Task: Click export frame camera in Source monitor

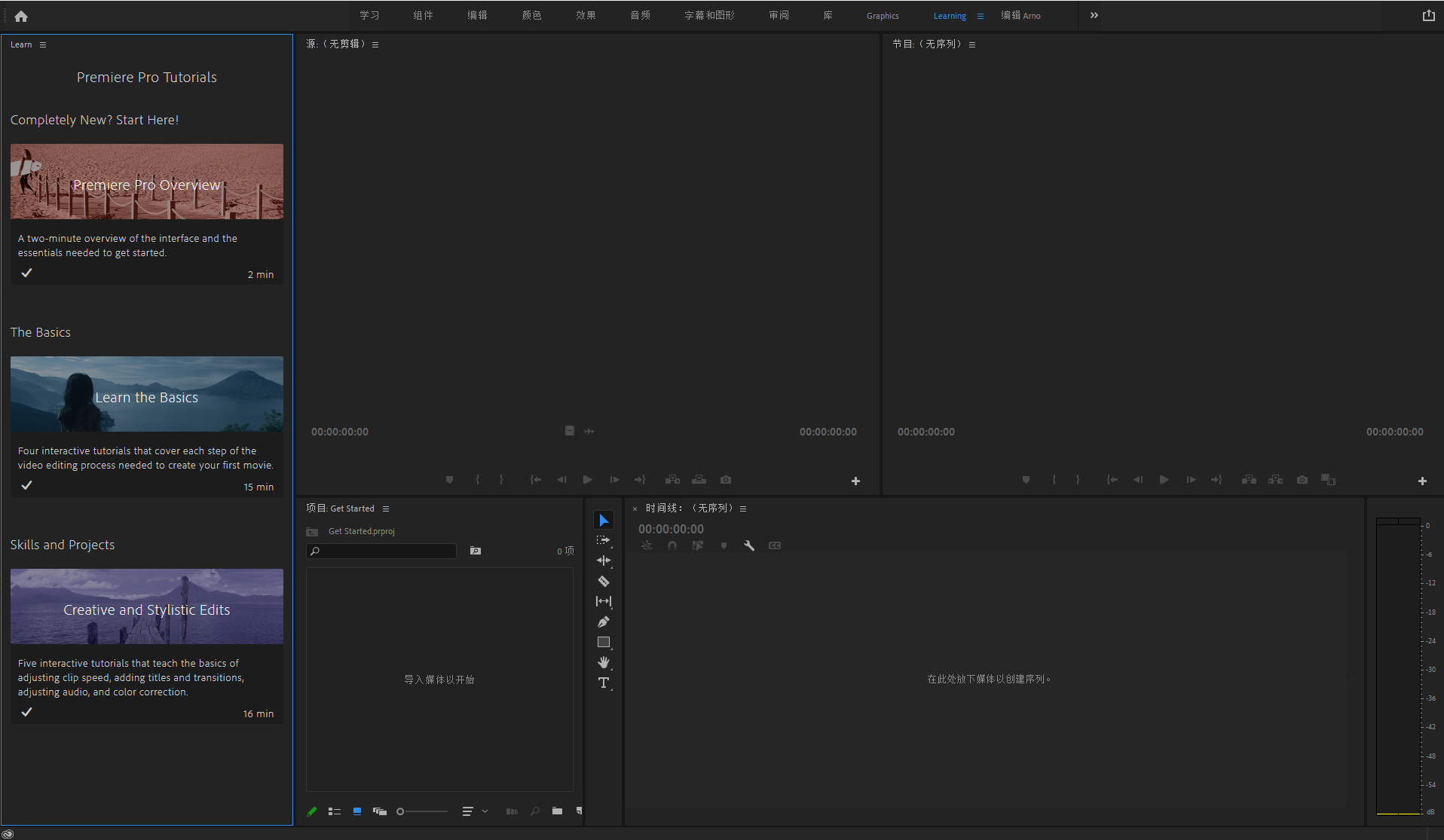Action: coord(726,480)
